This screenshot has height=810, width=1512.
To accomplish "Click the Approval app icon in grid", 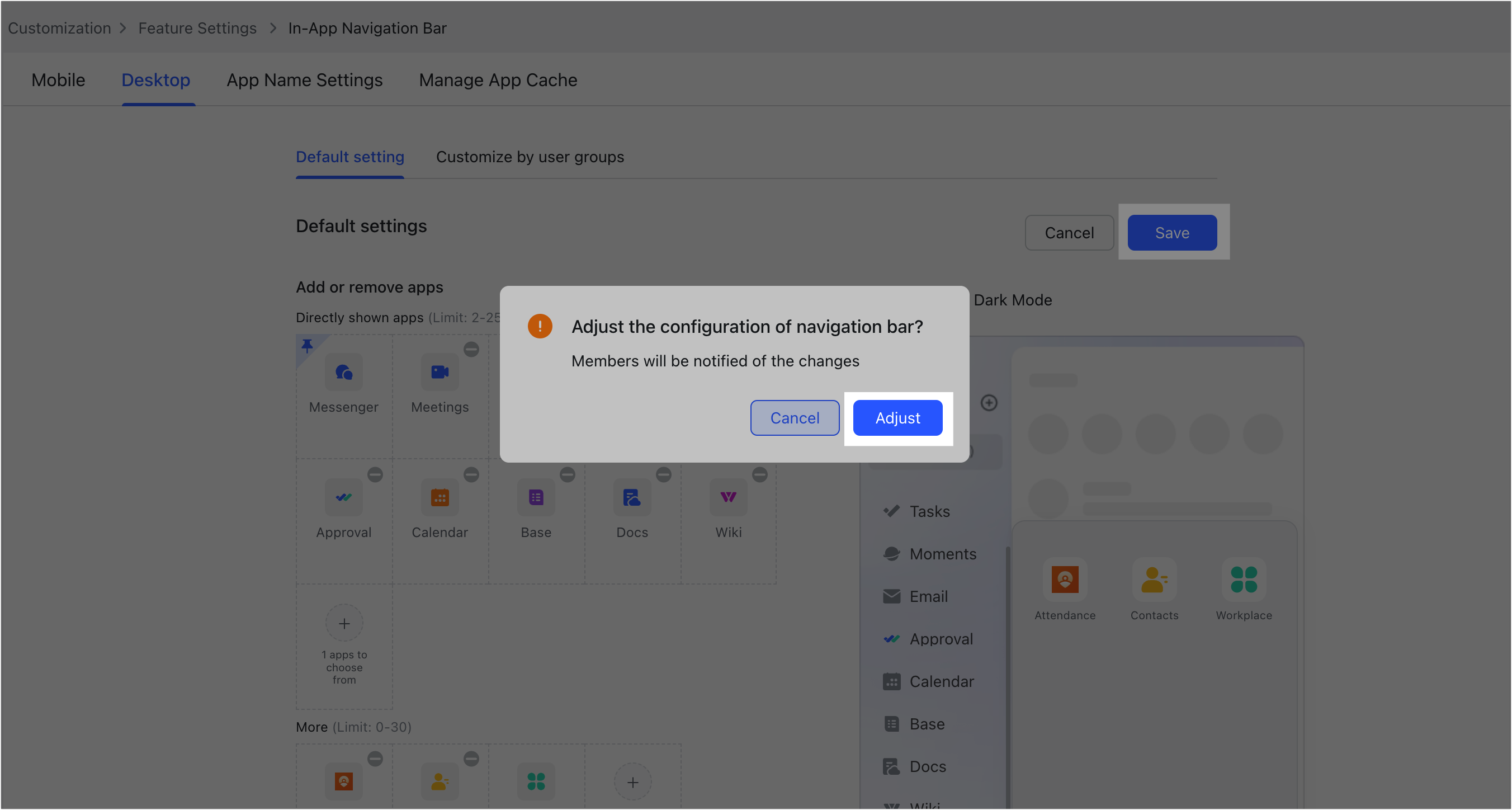I will (x=343, y=497).
